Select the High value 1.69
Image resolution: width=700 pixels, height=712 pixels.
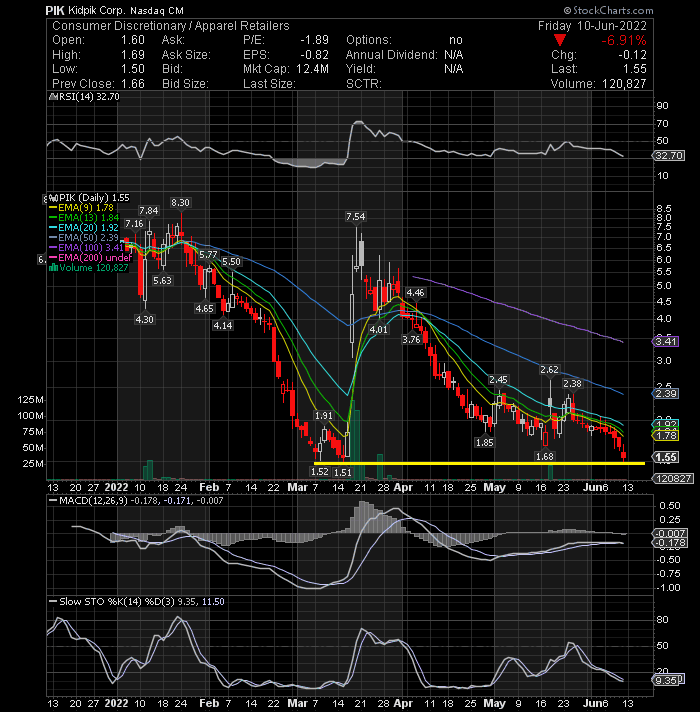click(x=133, y=55)
